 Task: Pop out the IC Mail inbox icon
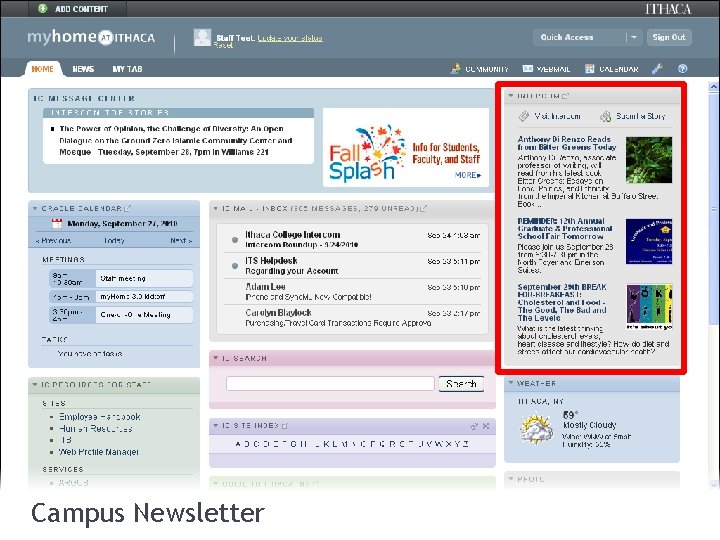pyautogui.click(x=424, y=208)
